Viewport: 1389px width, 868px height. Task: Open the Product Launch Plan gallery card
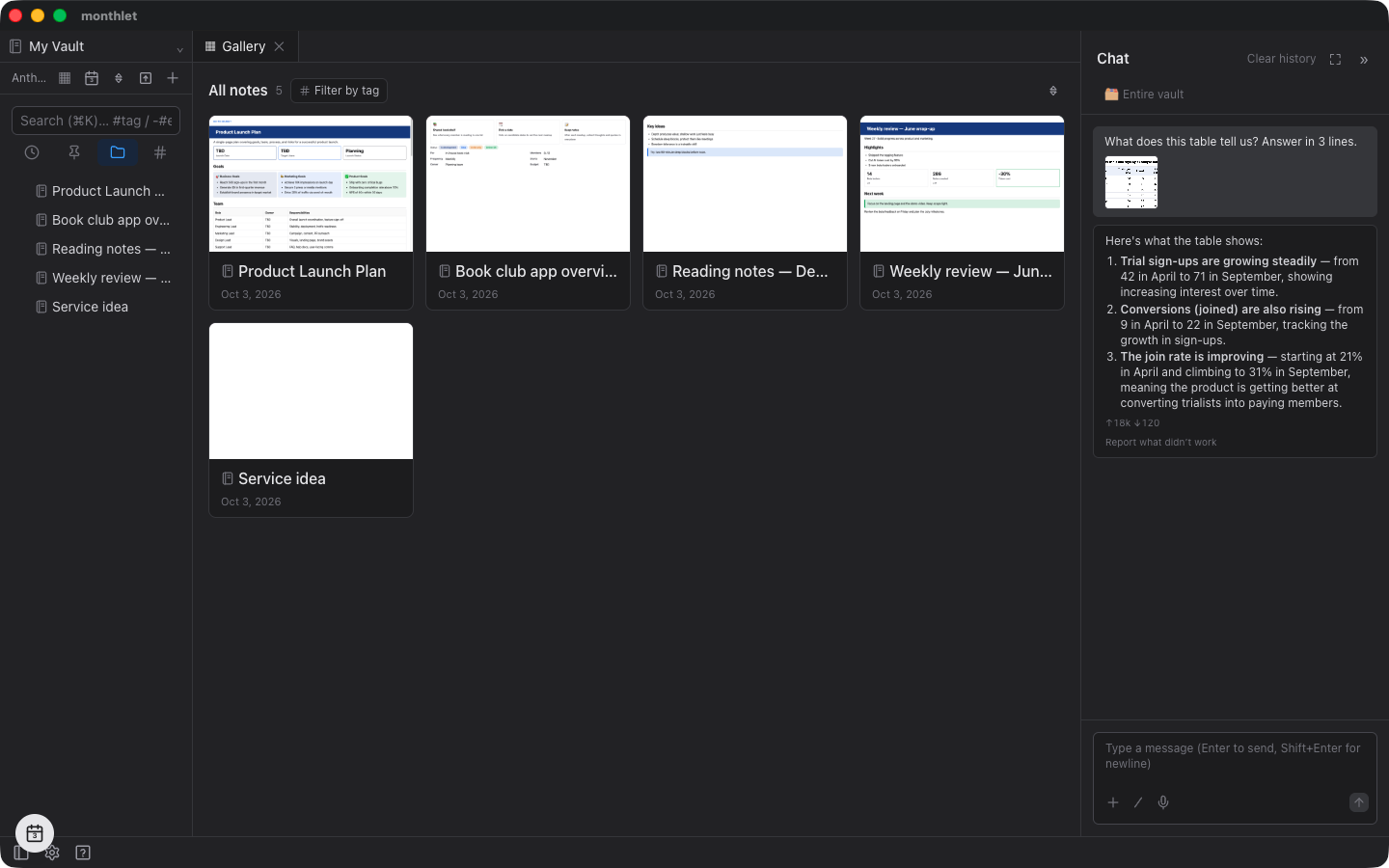point(311,213)
